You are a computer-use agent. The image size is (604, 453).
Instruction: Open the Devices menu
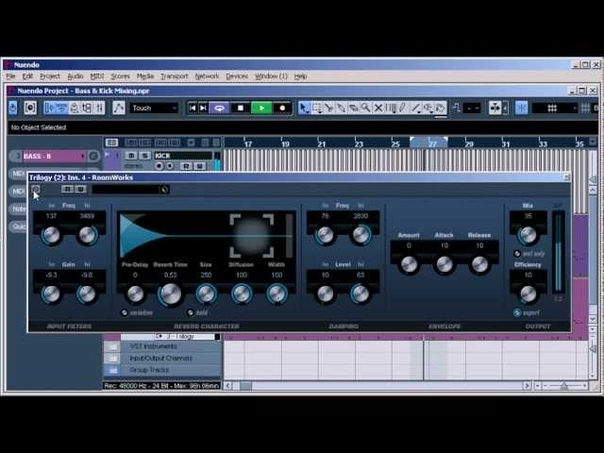[x=237, y=76]
